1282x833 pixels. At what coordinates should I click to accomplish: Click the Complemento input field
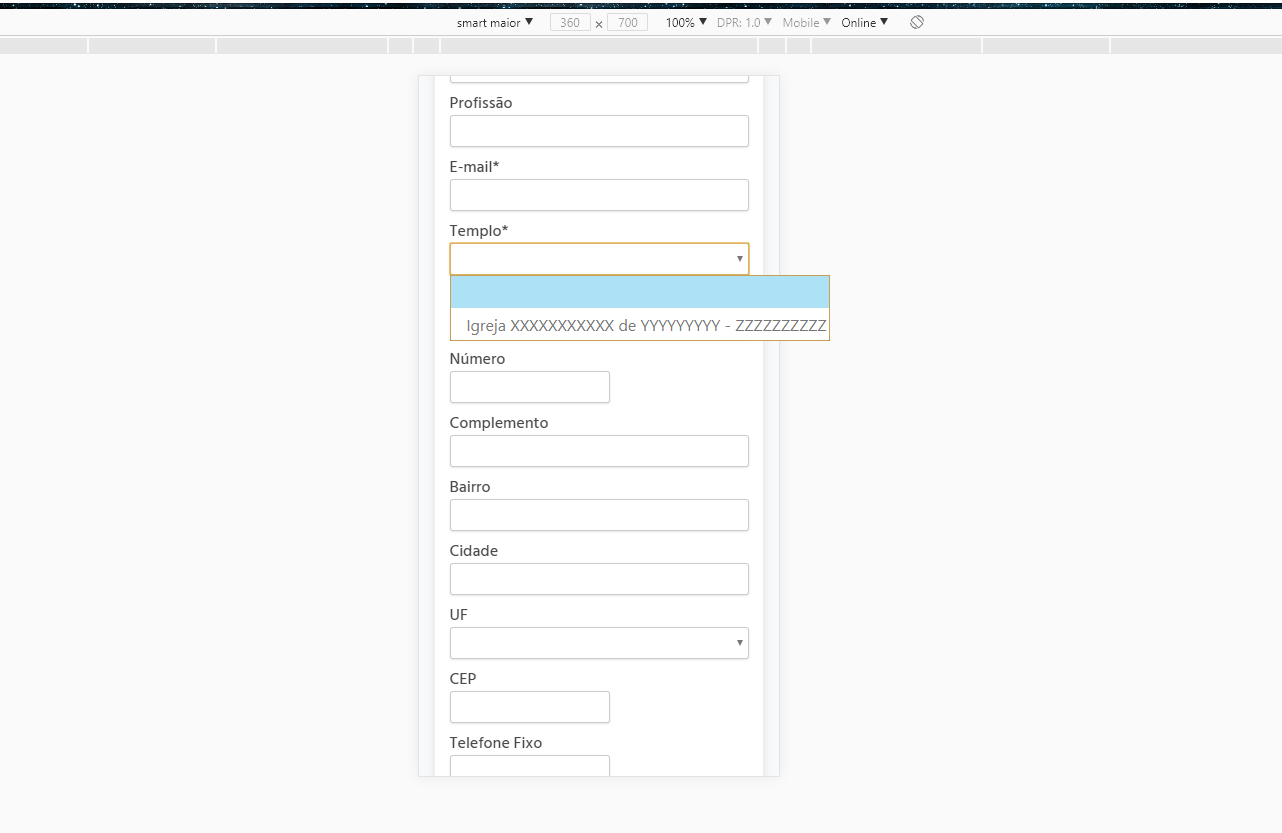[599, 451]
